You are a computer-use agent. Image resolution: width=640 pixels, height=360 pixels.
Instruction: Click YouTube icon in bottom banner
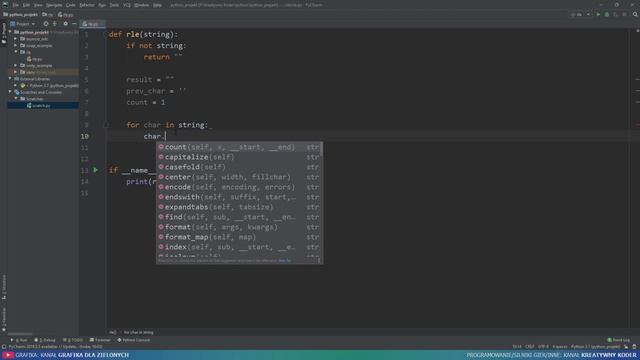click(8, 356)
